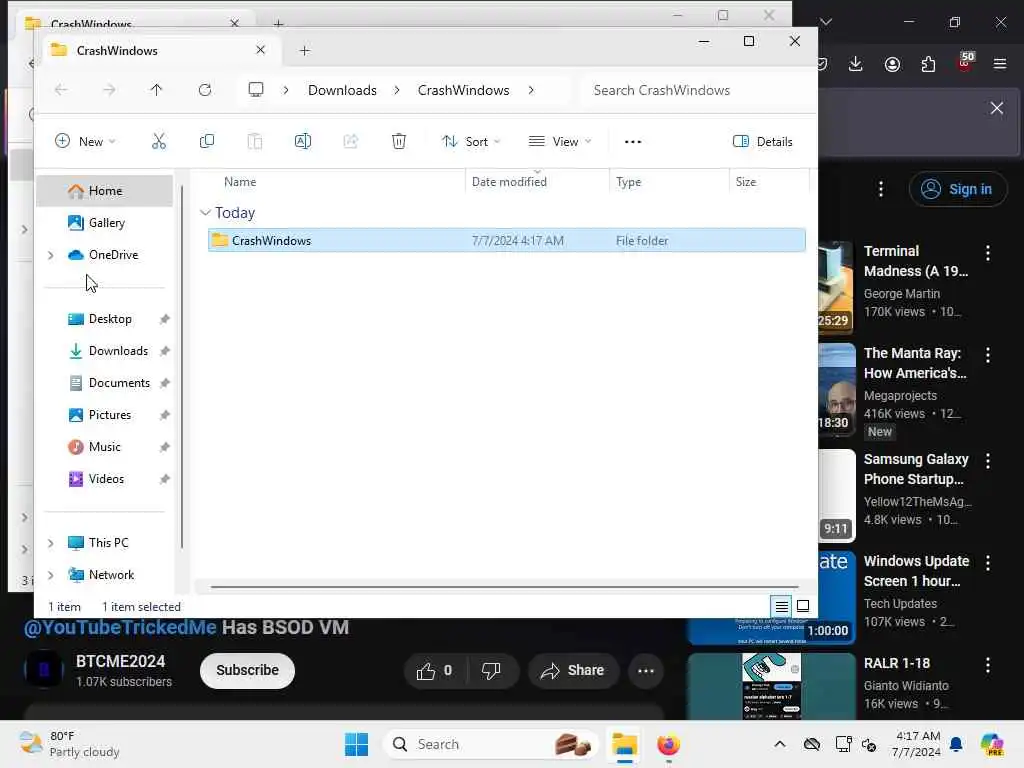This screenshot has width=1024, height=768.
Task: Expand chevron before Downloads in address bar
Action: [286, 90]
